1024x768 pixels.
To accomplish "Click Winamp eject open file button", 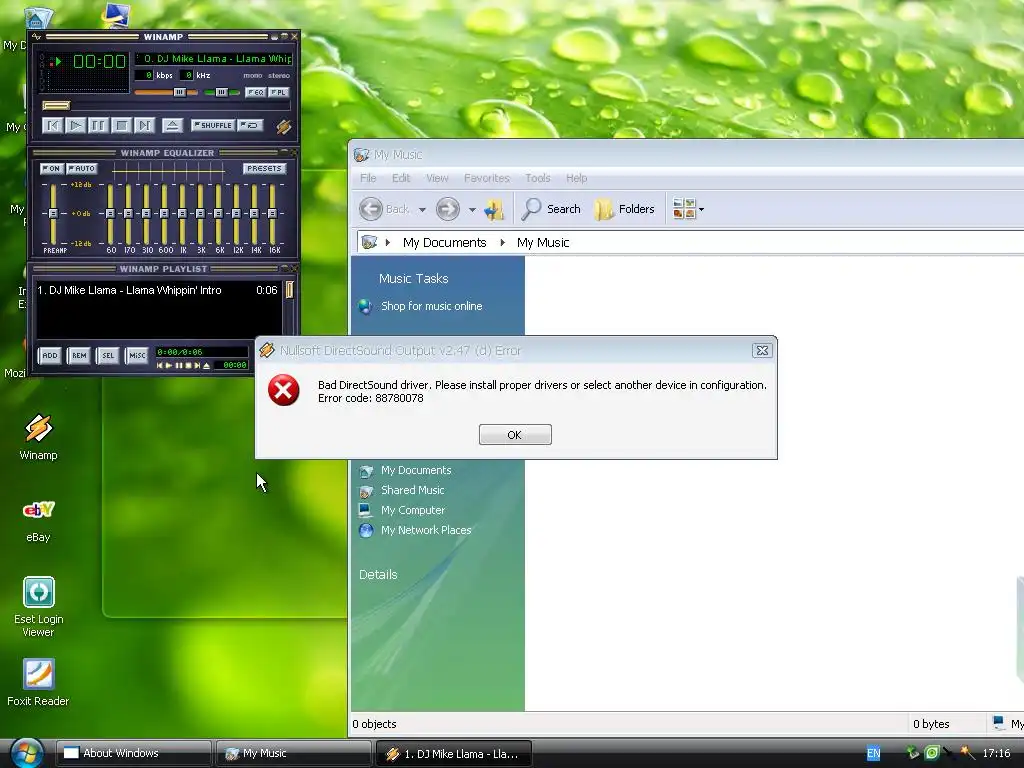I will pos(172,125).
